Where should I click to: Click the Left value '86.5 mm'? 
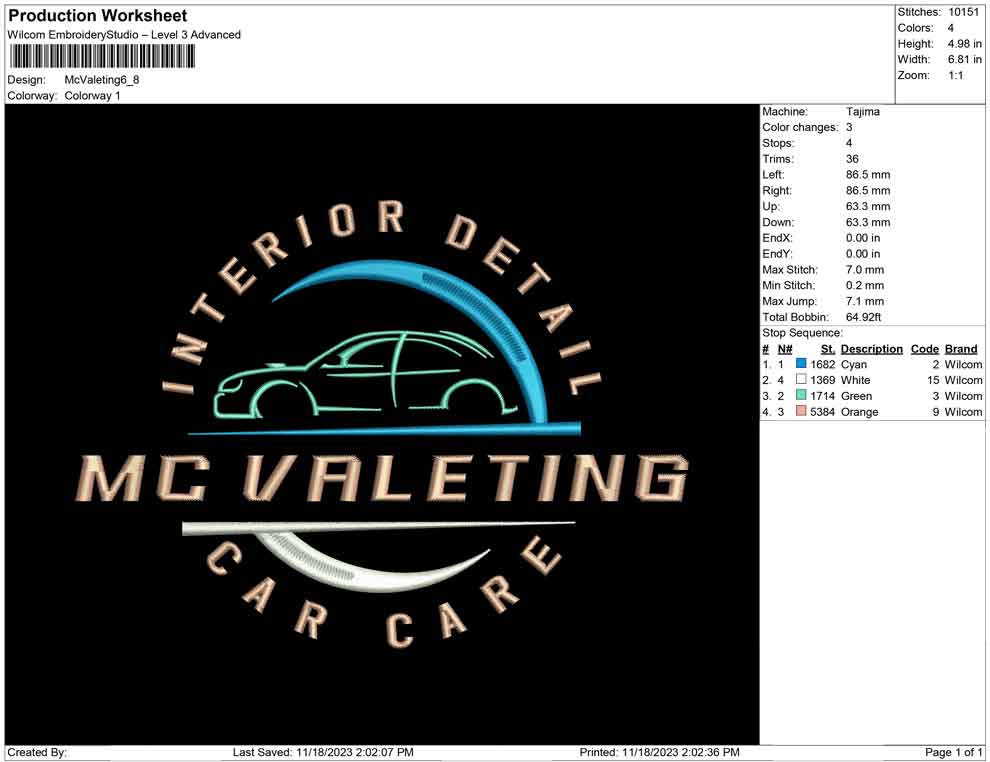[x=868, y=174]
